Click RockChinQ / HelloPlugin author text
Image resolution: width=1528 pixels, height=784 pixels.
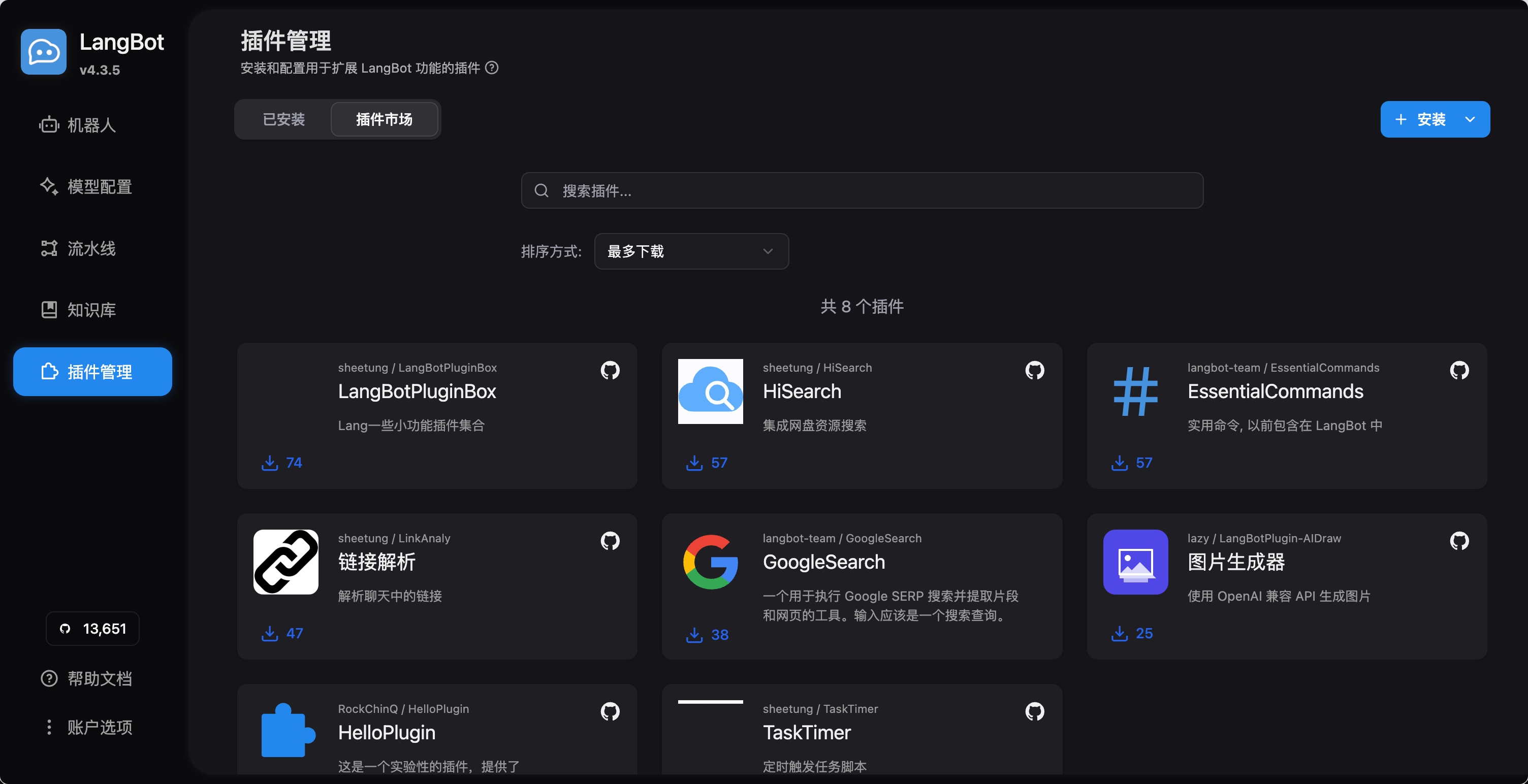tap(403, 709)
